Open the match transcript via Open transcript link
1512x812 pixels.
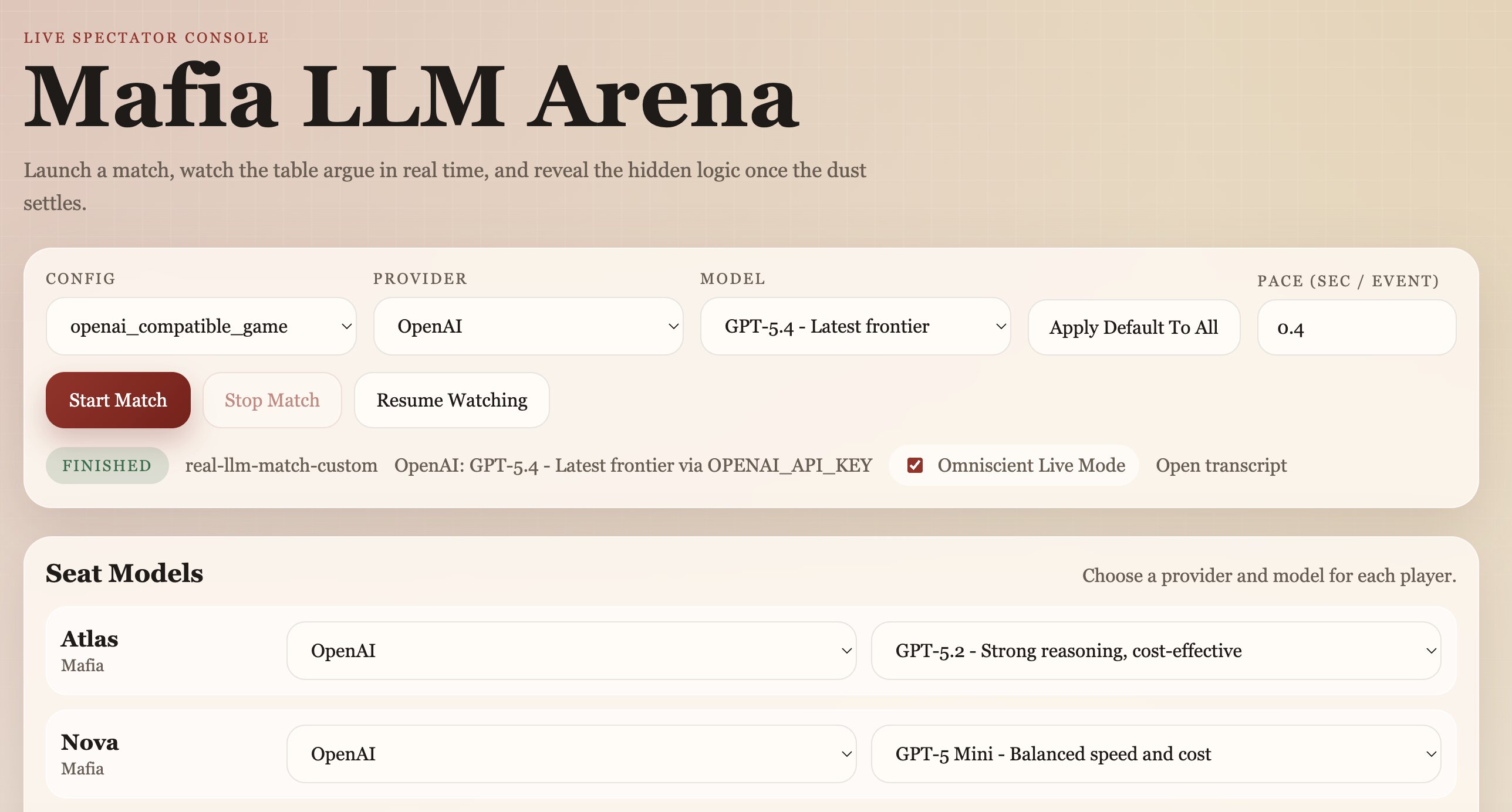(1221, 465)
